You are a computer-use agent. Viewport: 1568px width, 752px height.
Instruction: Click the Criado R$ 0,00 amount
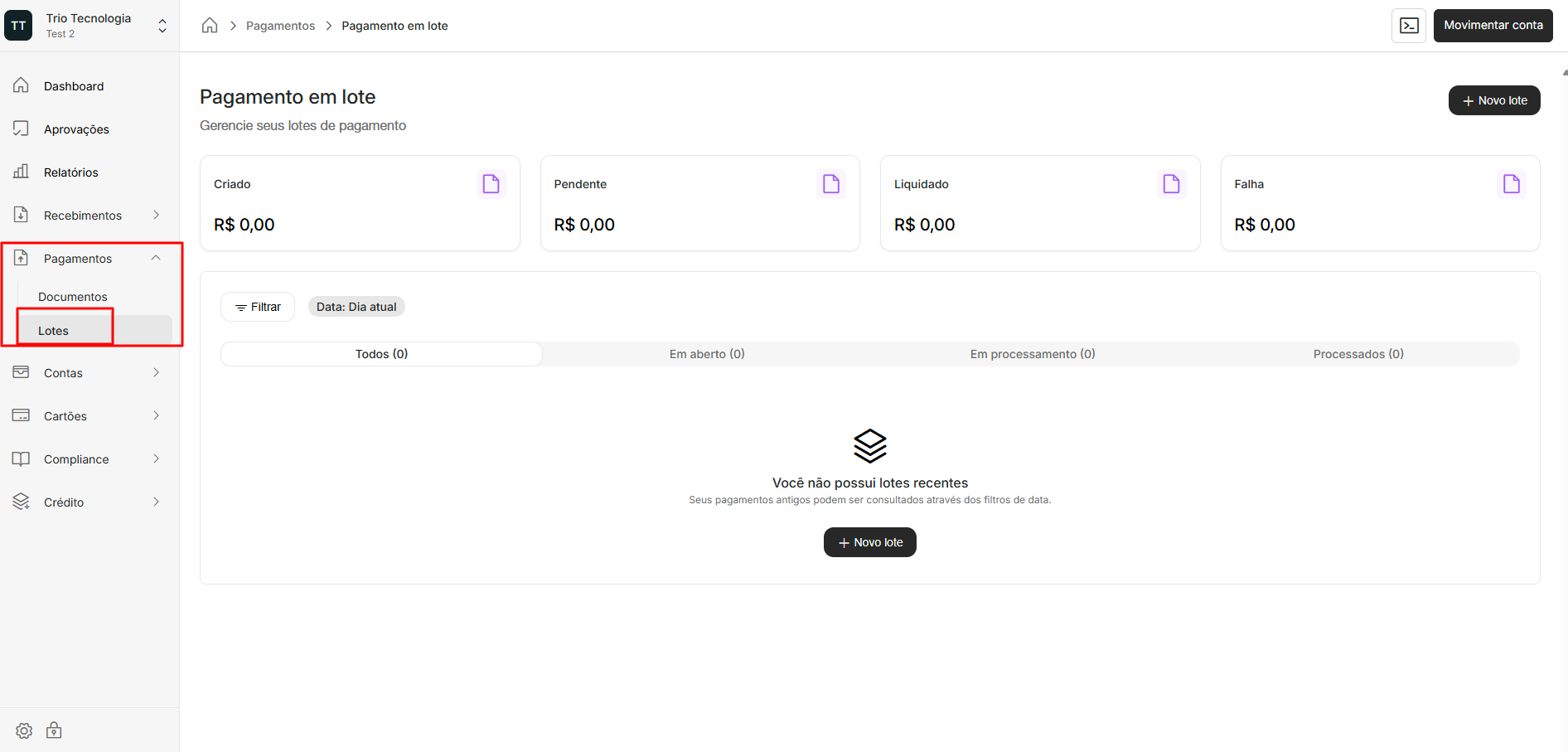[244, 225]
